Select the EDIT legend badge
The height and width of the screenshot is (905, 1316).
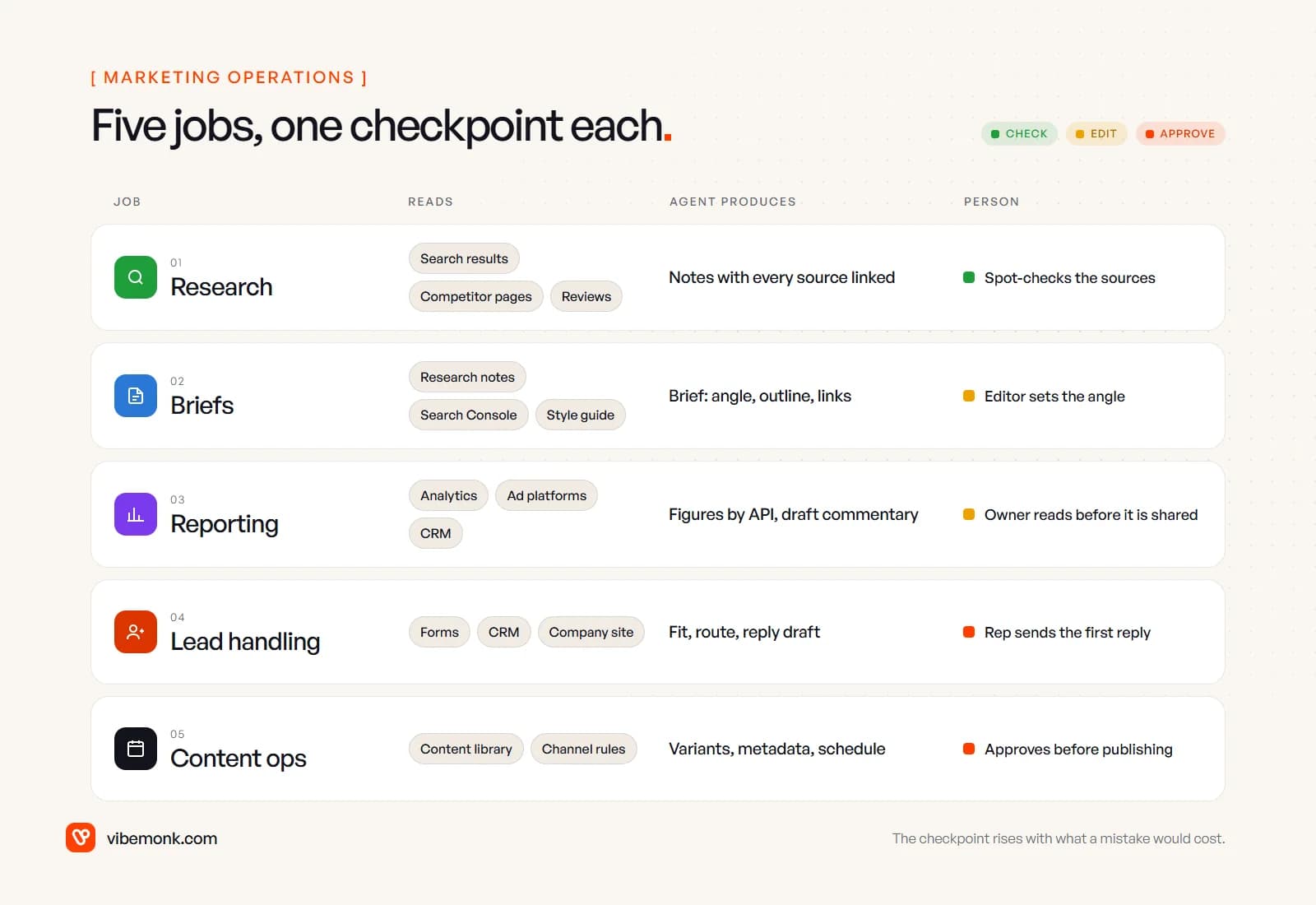pos(1096,133)
